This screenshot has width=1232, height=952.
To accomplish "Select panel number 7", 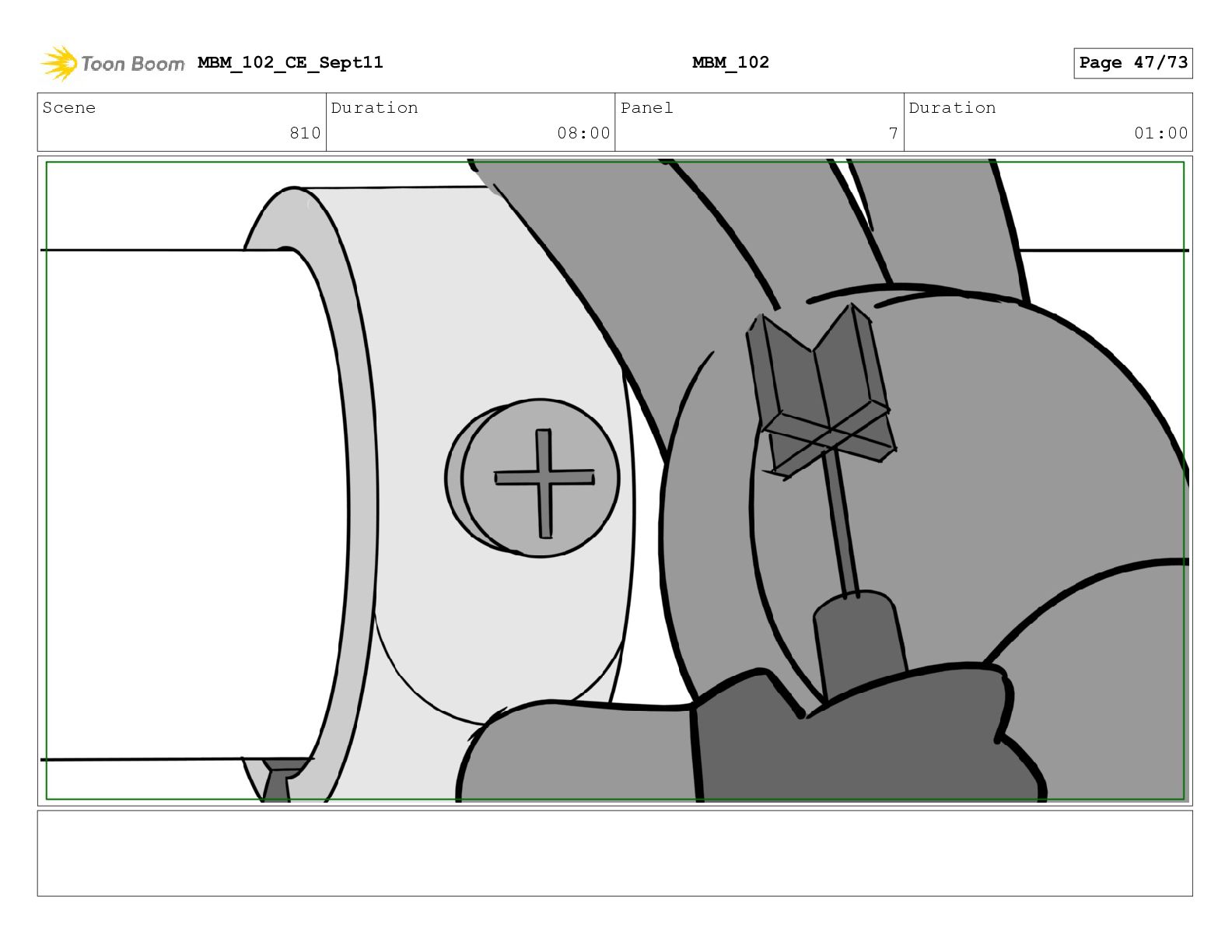I will (x=894, y=133).
